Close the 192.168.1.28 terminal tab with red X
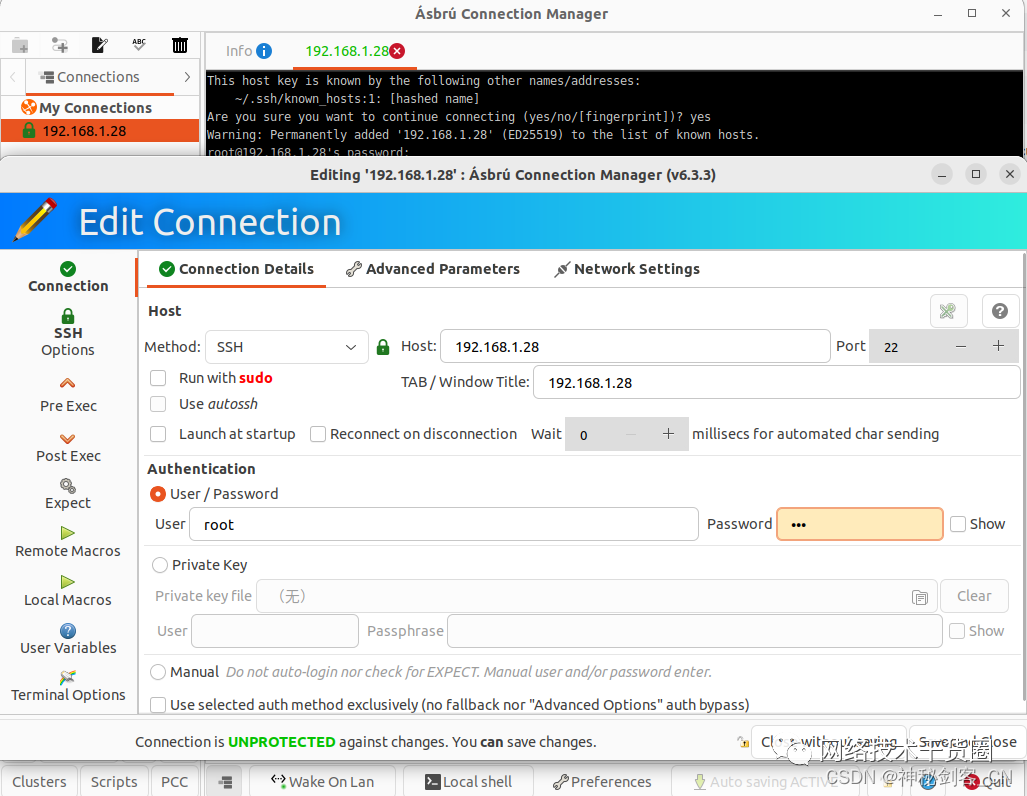1027x796 pixels. (397, 51)
